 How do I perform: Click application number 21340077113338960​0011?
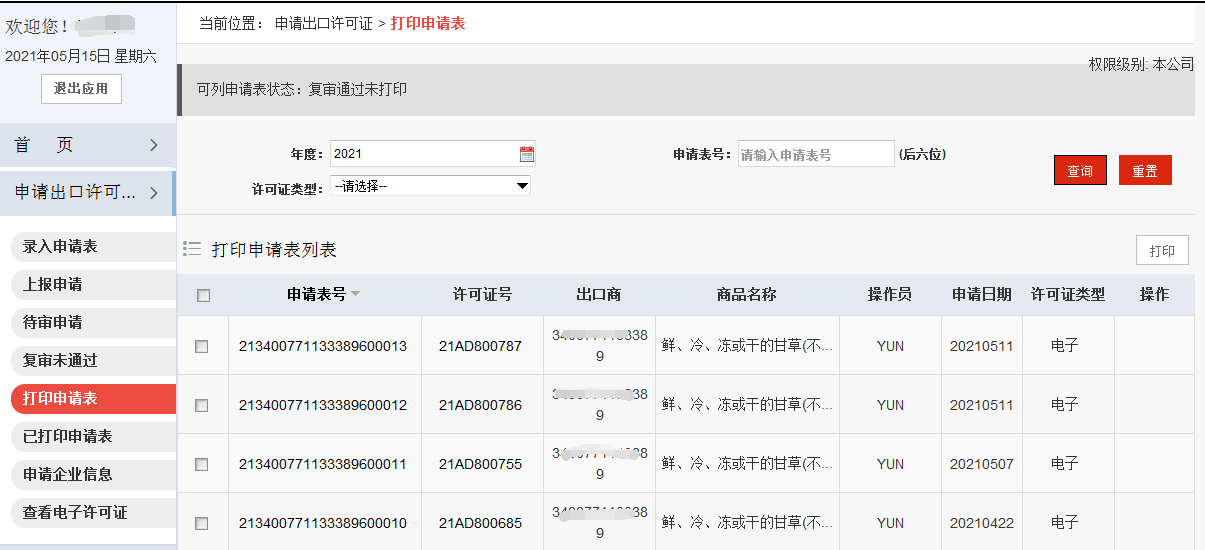click(x=323, y=464)
